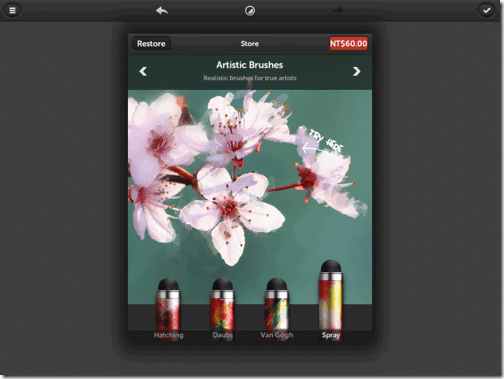Click the flower preview canvas
The image size is (504, 379).
(x=250, y=197)
